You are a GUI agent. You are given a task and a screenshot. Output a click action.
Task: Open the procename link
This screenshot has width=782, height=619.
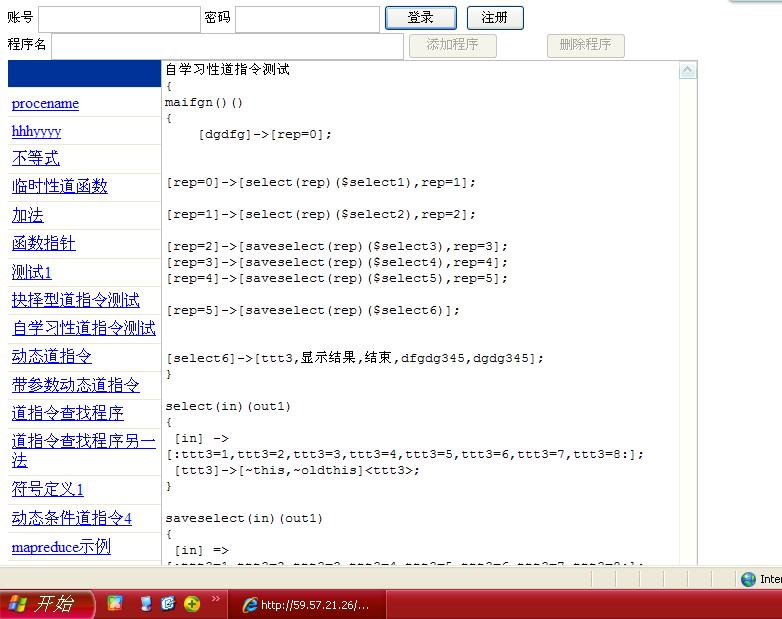pos(45,104)
